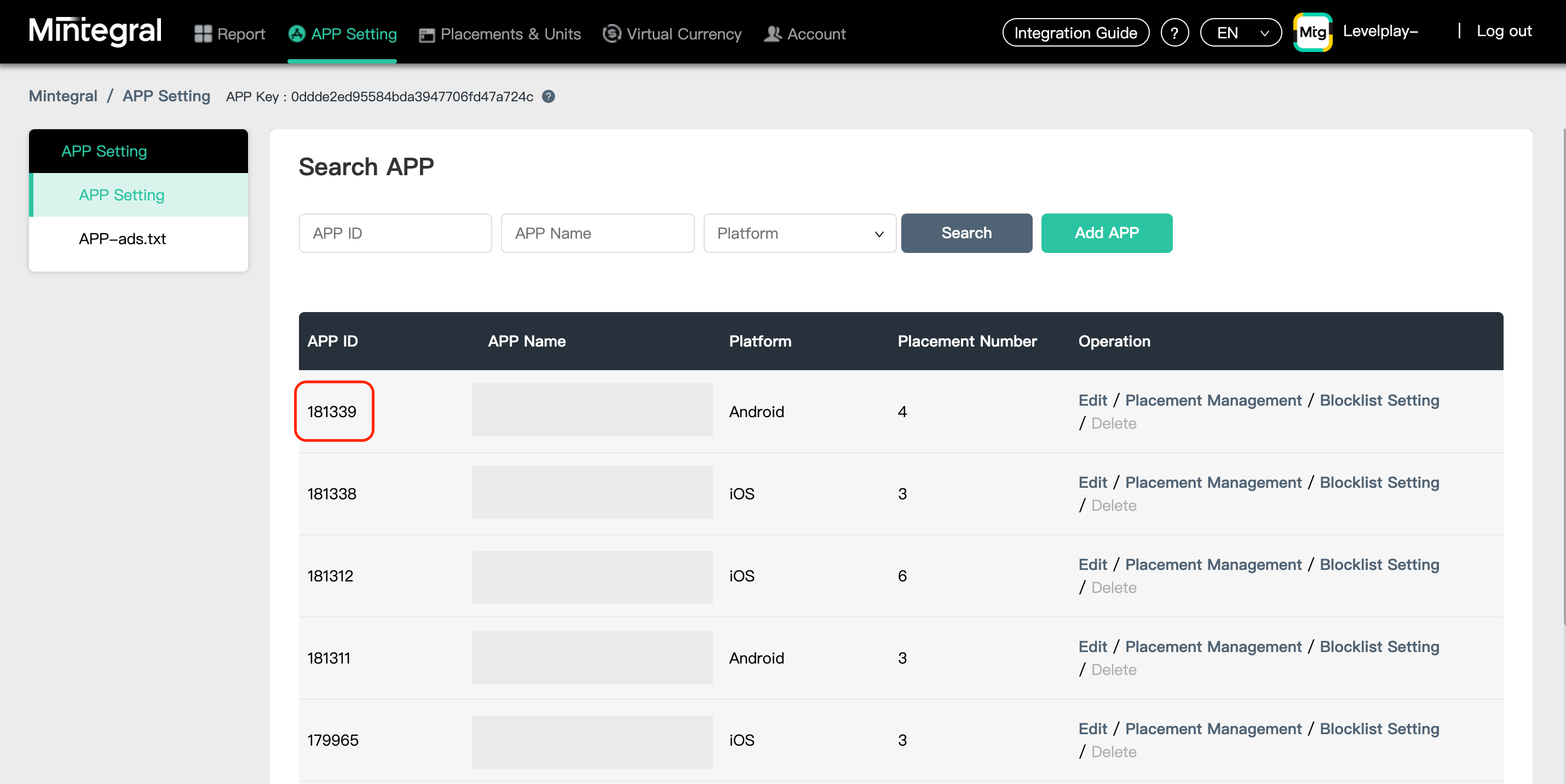Click the Placement Number column header
The height and width of the screenshot is (784, 1566).
tap(967, 342)
